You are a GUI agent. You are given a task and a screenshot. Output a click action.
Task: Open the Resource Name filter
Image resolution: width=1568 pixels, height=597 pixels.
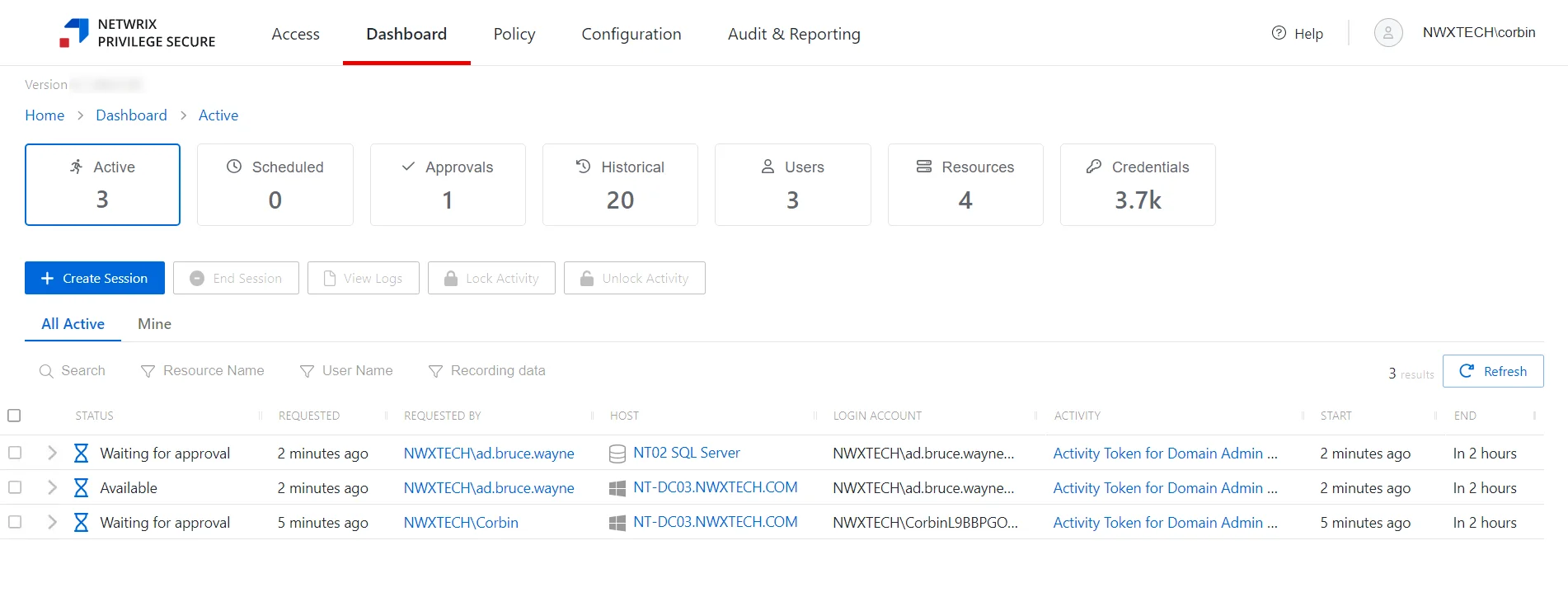202,371
